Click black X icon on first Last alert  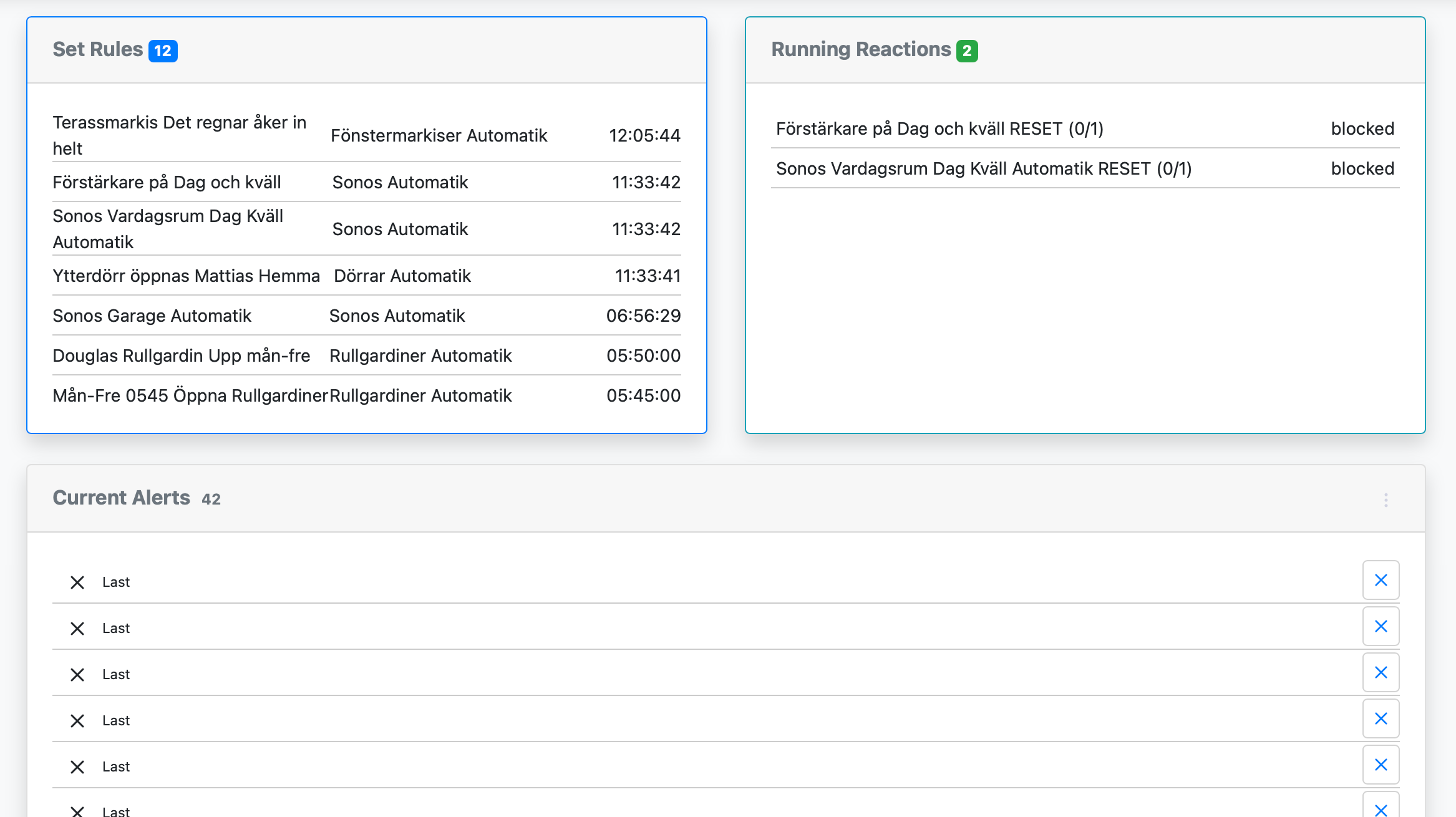pyautogui.click(x=77, y=583)
